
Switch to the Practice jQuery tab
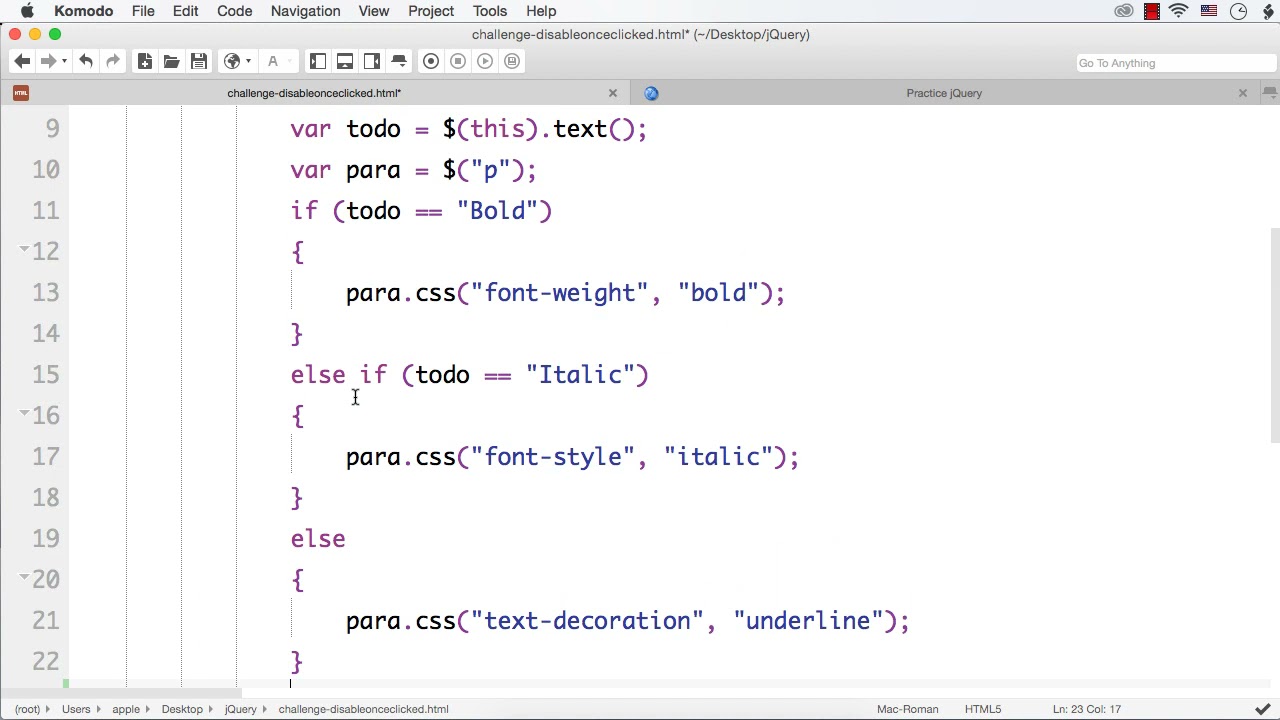[944, 93]
